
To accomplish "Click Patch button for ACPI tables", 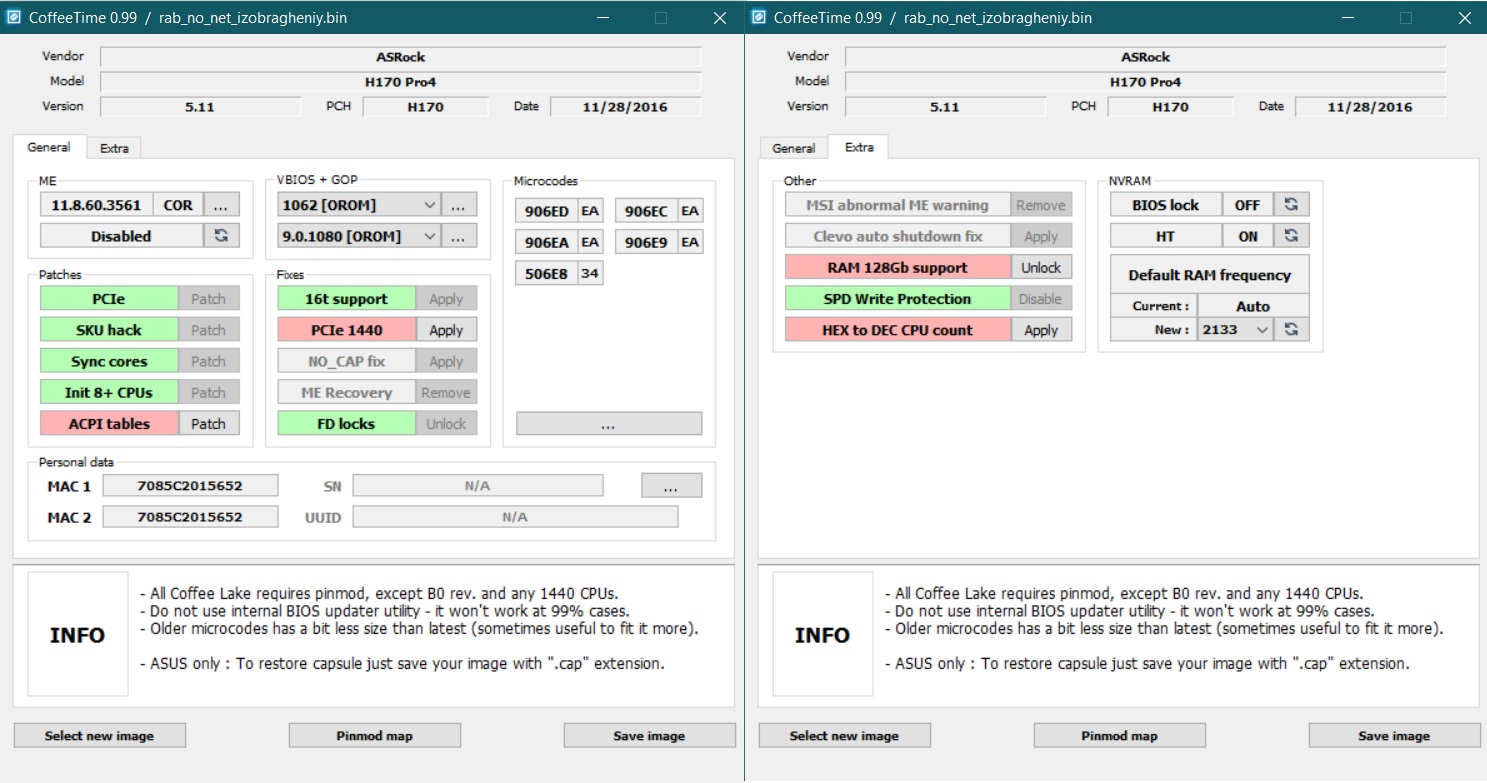I will pyautogui.click(x=209, y=423).
